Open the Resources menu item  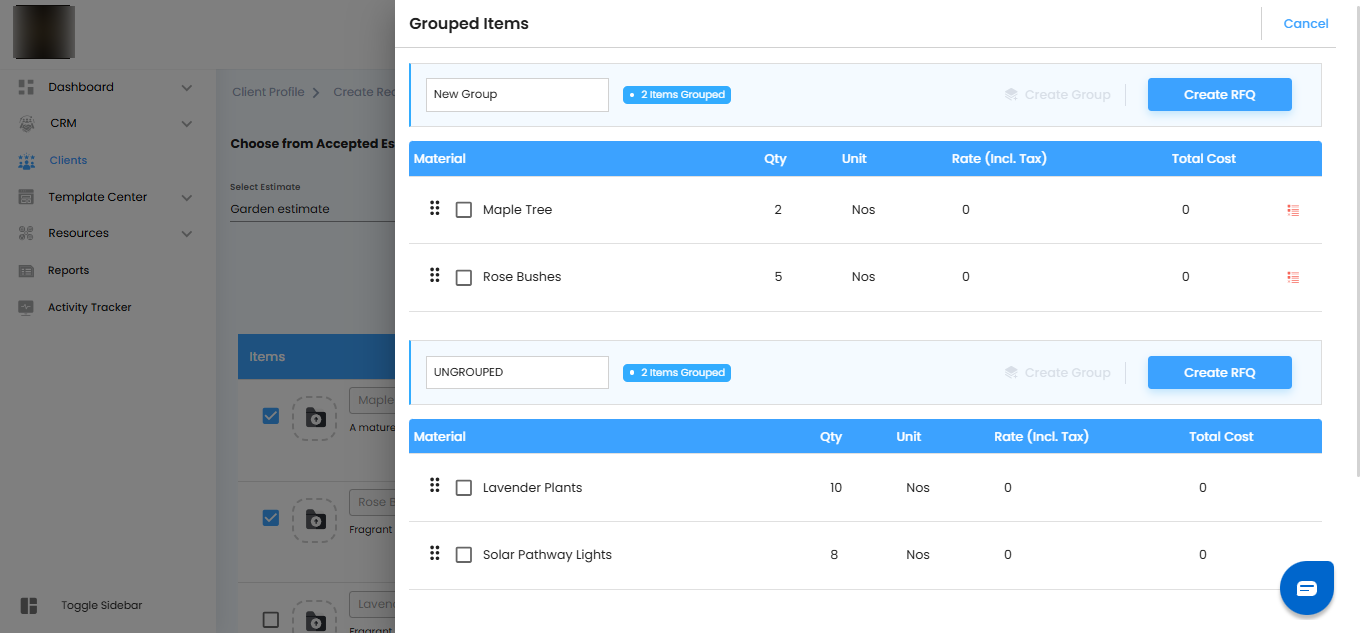coord(78,233)
